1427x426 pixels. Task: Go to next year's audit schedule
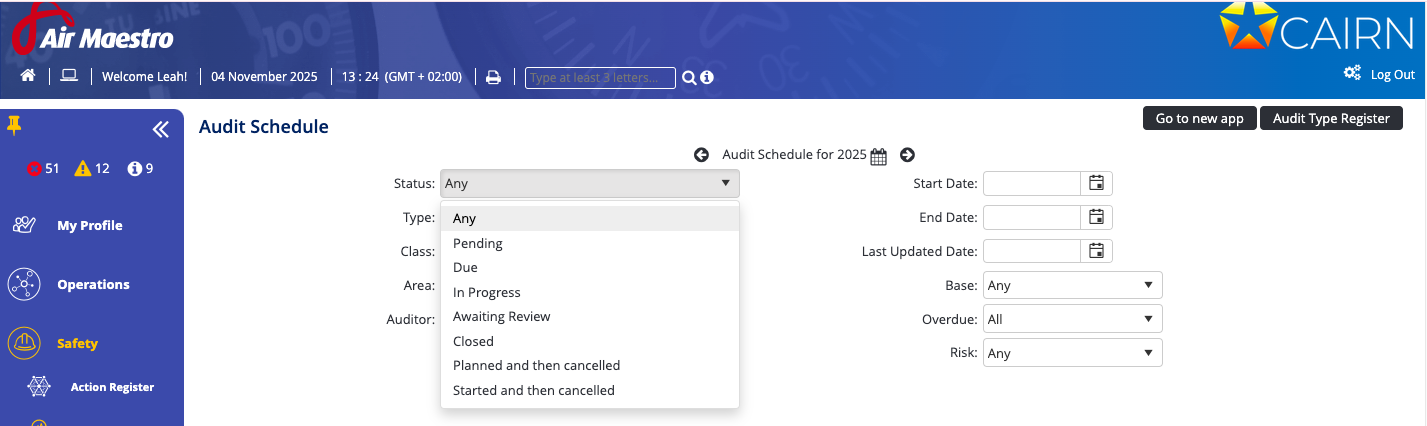point(907,155)
